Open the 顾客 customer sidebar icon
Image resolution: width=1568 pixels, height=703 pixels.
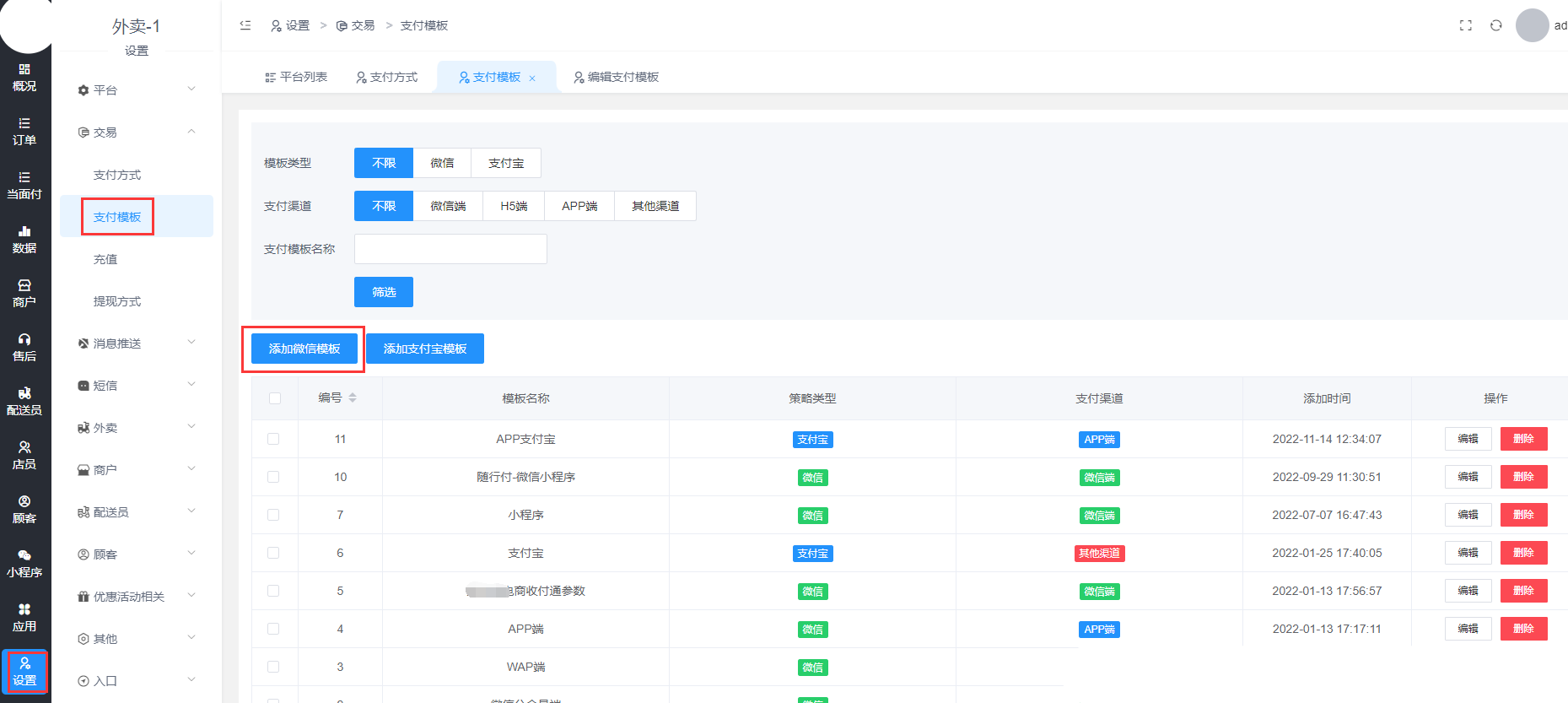[24, 510]
